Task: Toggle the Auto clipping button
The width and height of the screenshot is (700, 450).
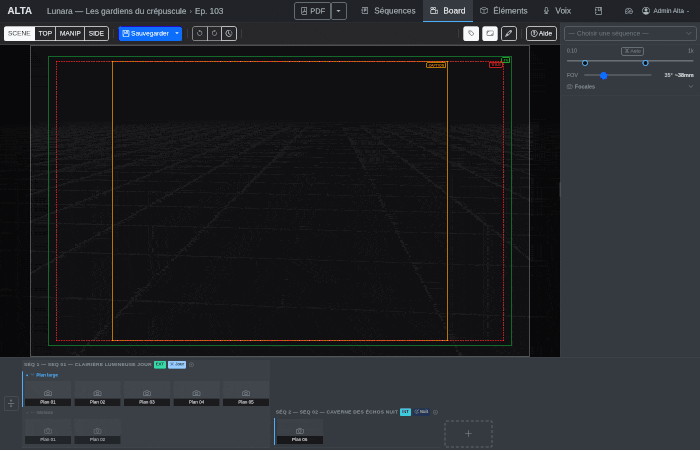Action: [632, 50]
